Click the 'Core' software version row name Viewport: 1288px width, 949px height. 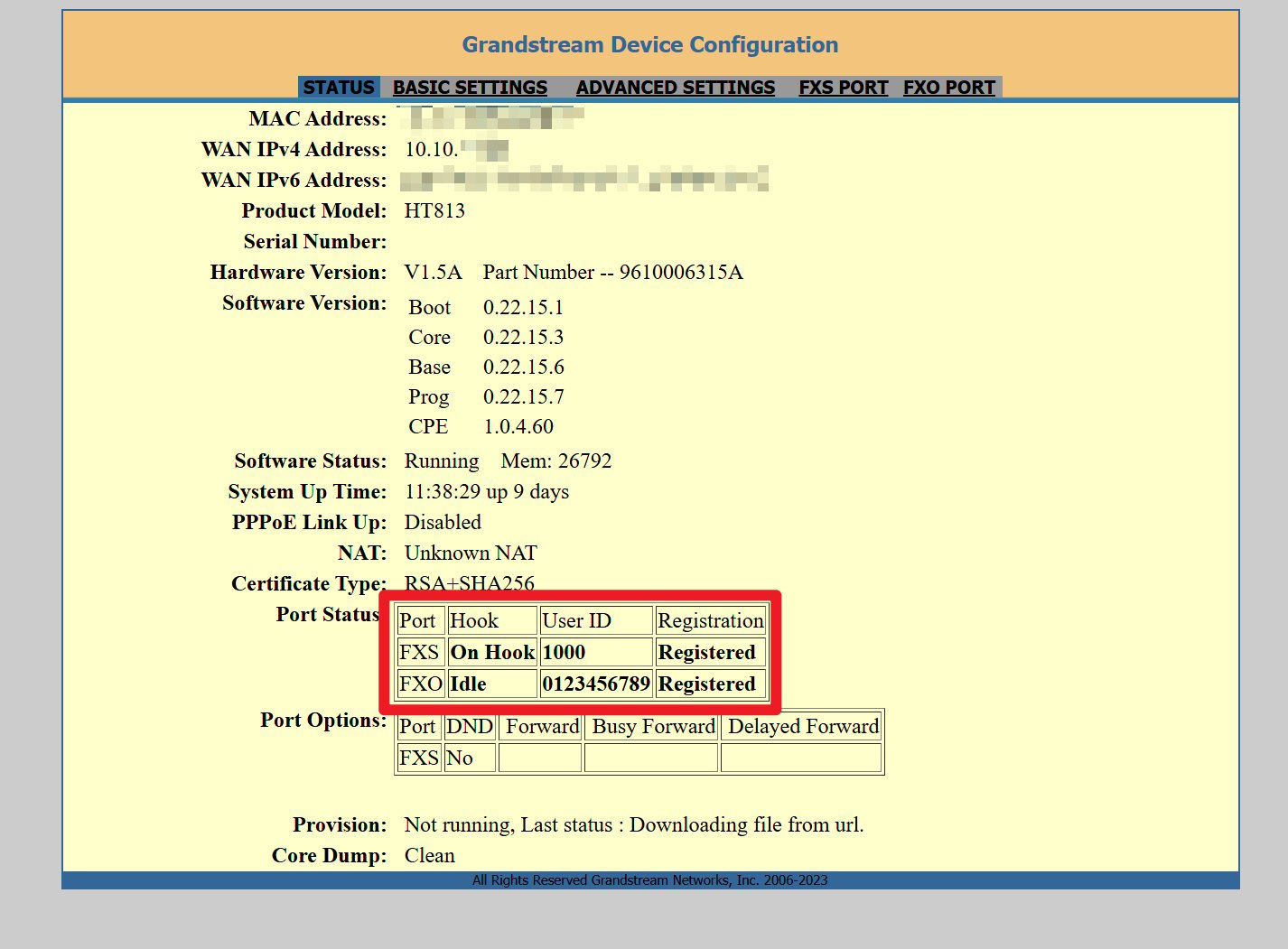429,338
